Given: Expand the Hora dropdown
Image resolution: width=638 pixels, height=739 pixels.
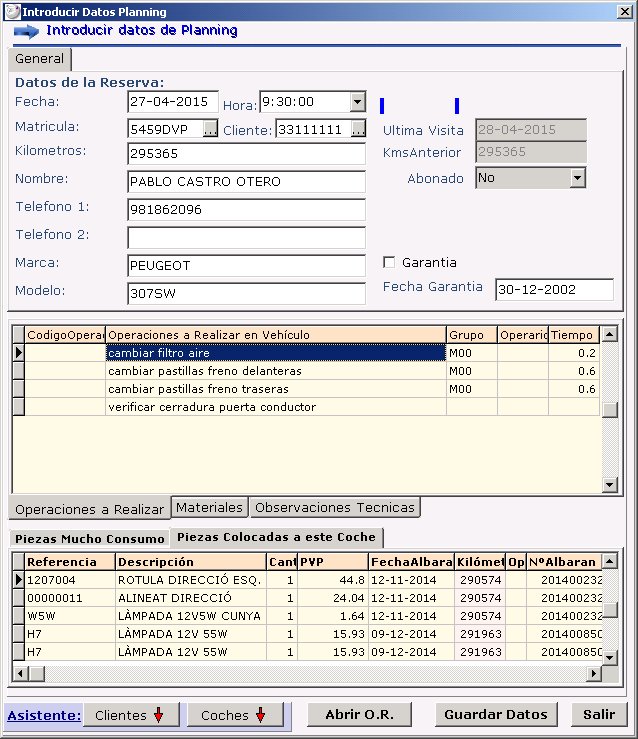Looking at the screenshot, I should 358,101.
